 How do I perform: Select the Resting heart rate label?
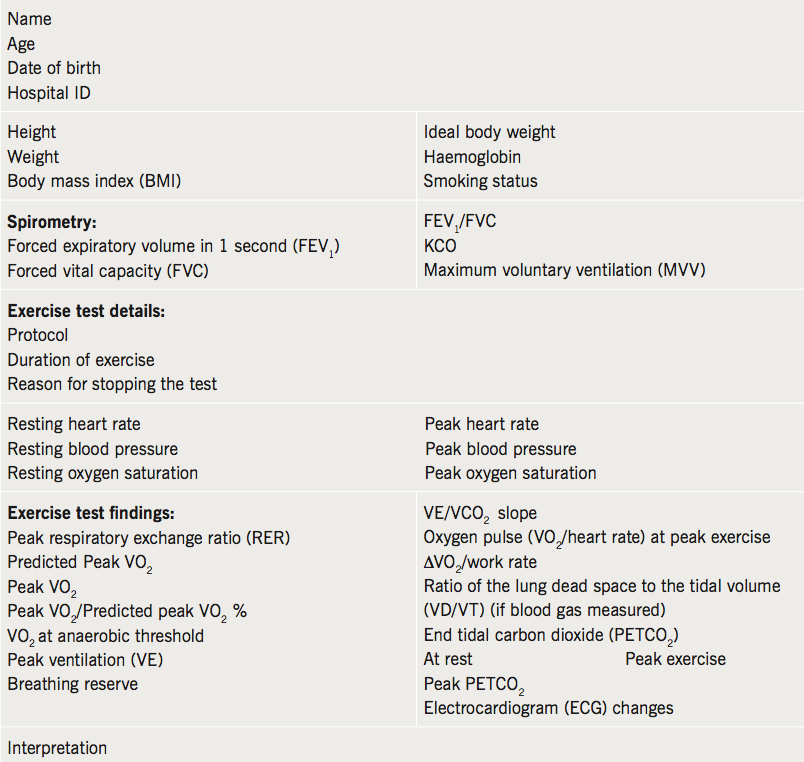74,424
